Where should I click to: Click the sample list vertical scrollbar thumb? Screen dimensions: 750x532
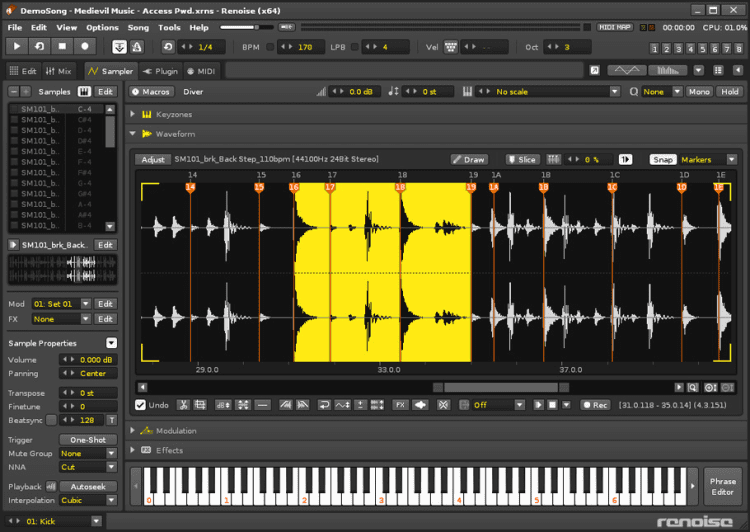(x=110, y=131)
